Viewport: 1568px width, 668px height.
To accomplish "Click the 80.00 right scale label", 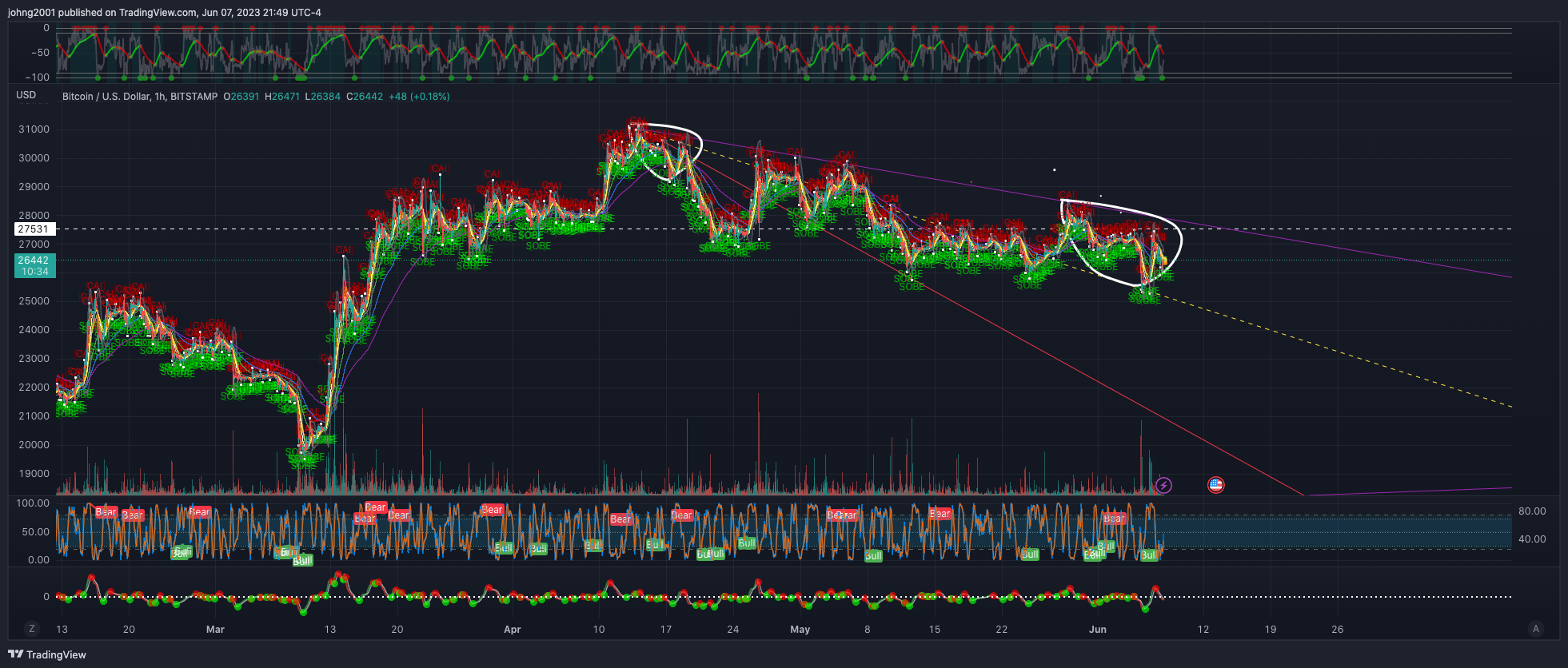I will click(x=1532, y=511).
